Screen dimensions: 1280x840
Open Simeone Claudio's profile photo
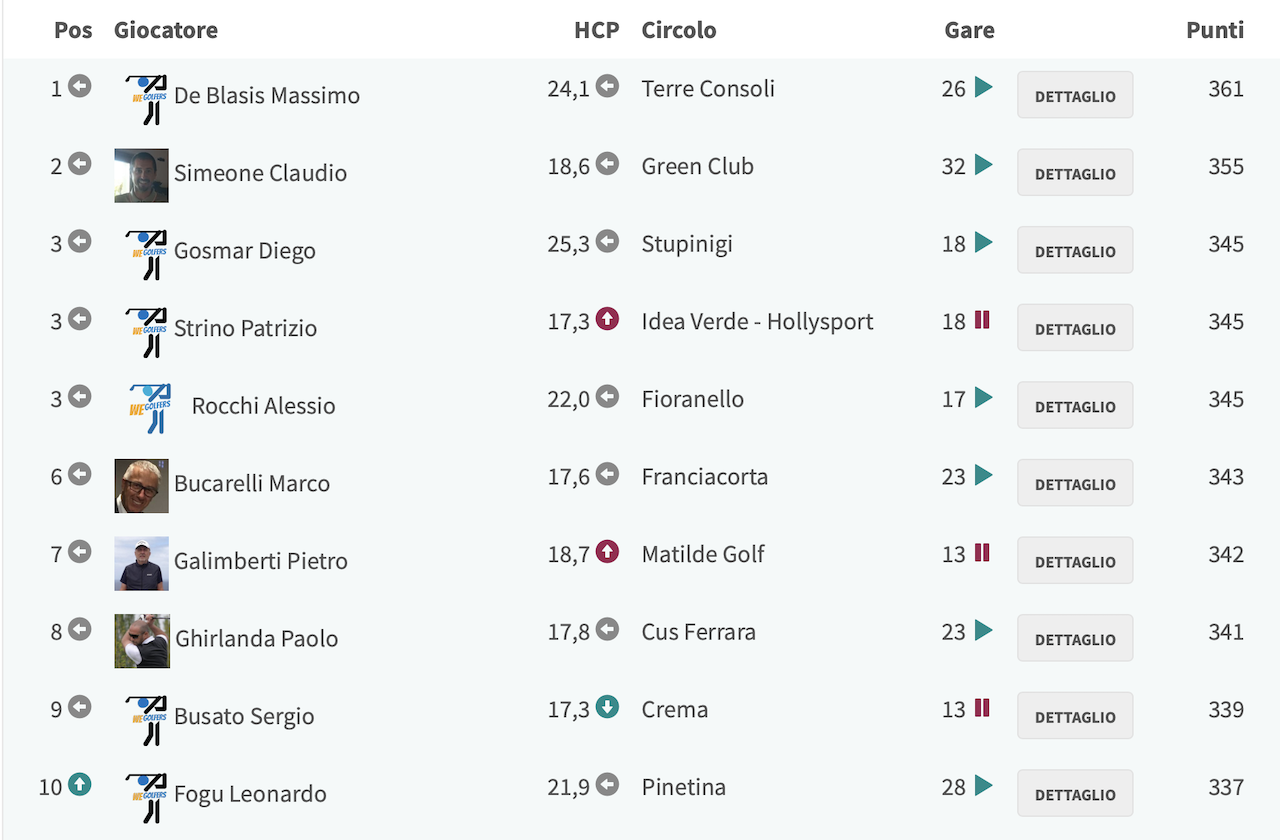pos(141,175)
